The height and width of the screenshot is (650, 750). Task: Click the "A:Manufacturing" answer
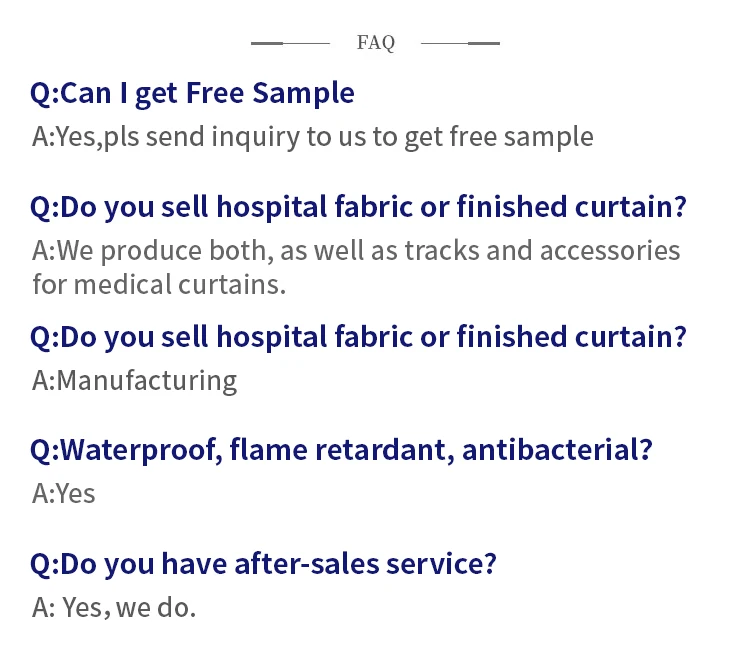coord(134,380)
